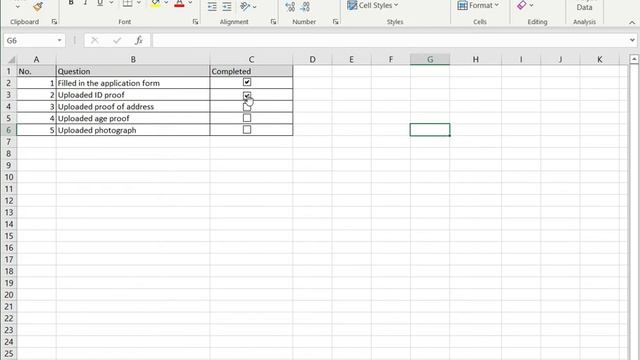Click the 'Uploaded age proof' cell

coord(133,118)
